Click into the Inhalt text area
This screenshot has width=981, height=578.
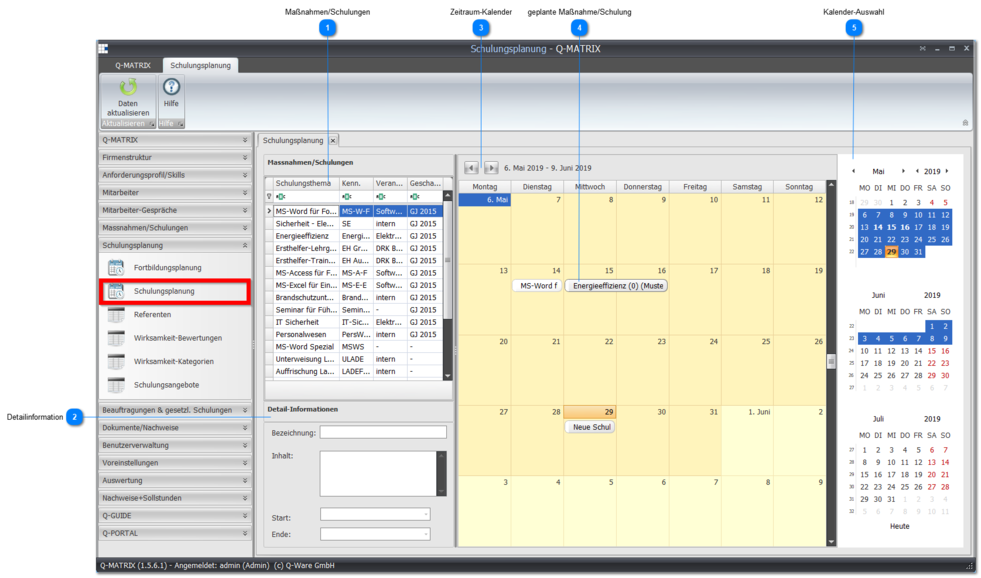(x=379, y=474)
